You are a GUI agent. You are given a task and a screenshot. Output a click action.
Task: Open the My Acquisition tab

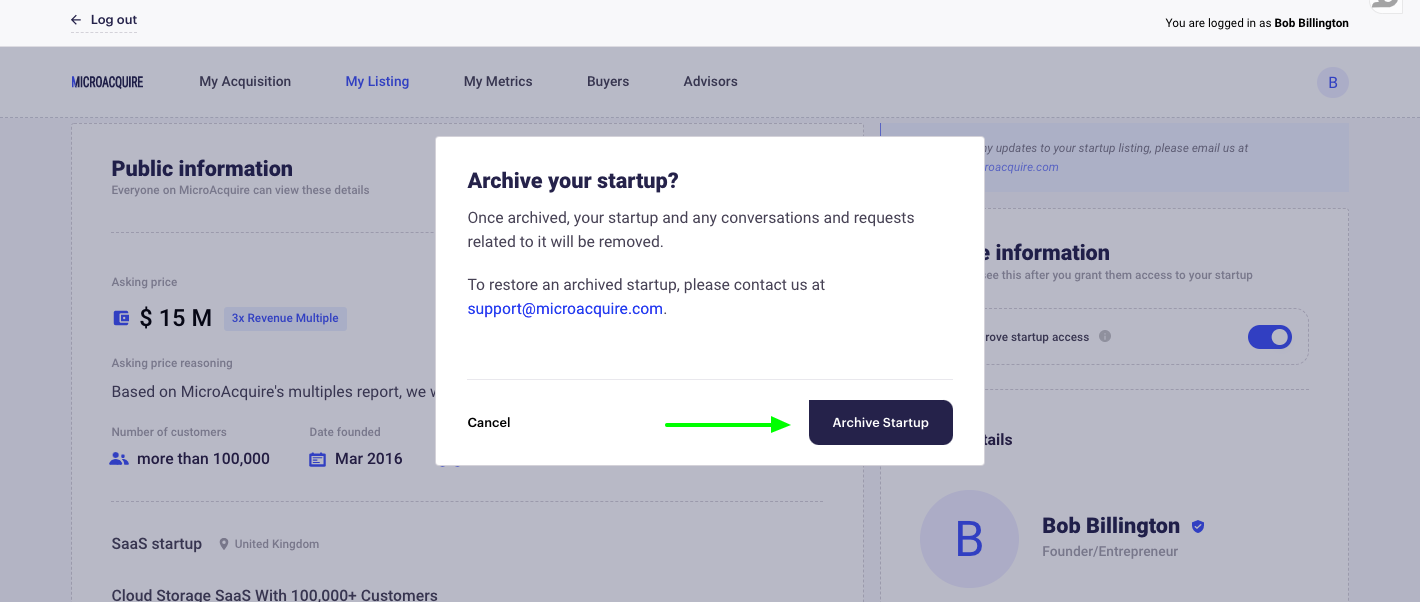[x=245, y=82]
